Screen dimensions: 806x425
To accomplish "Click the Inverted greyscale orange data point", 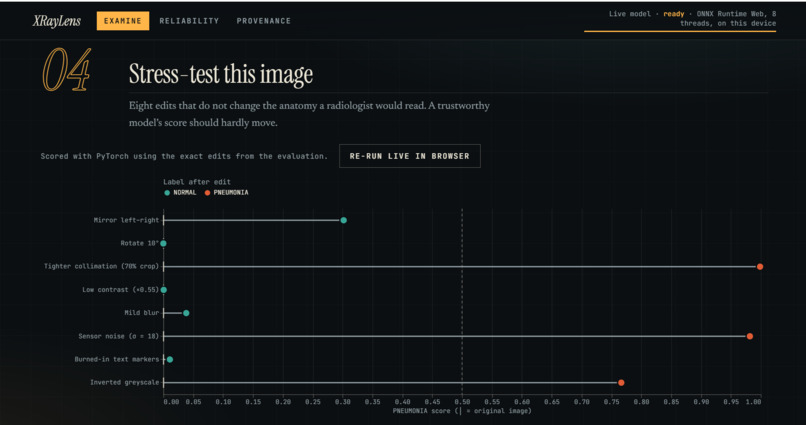I will tap(621, 382).
